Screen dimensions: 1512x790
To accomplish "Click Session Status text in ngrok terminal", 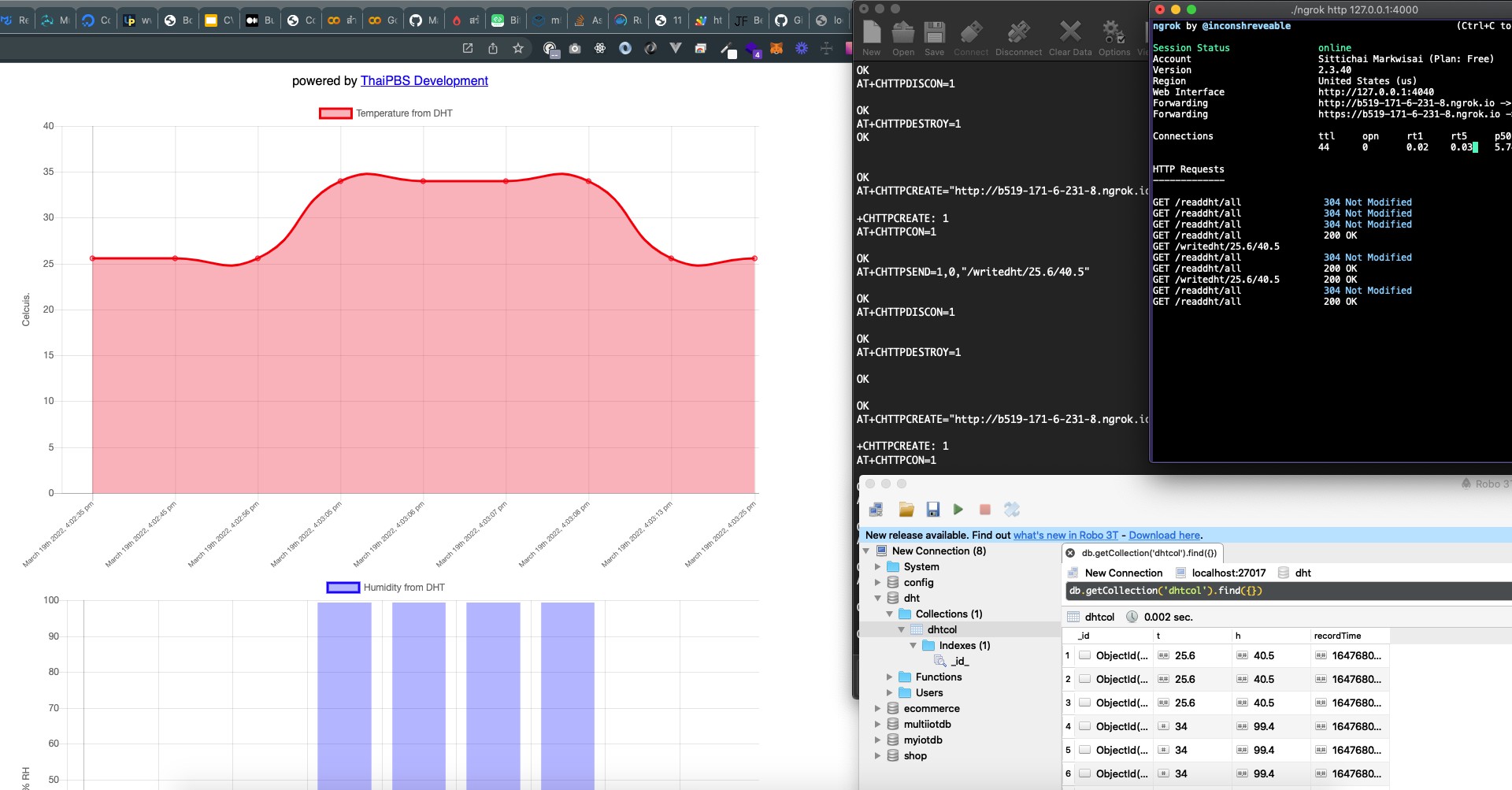I will pos(1191,48).
